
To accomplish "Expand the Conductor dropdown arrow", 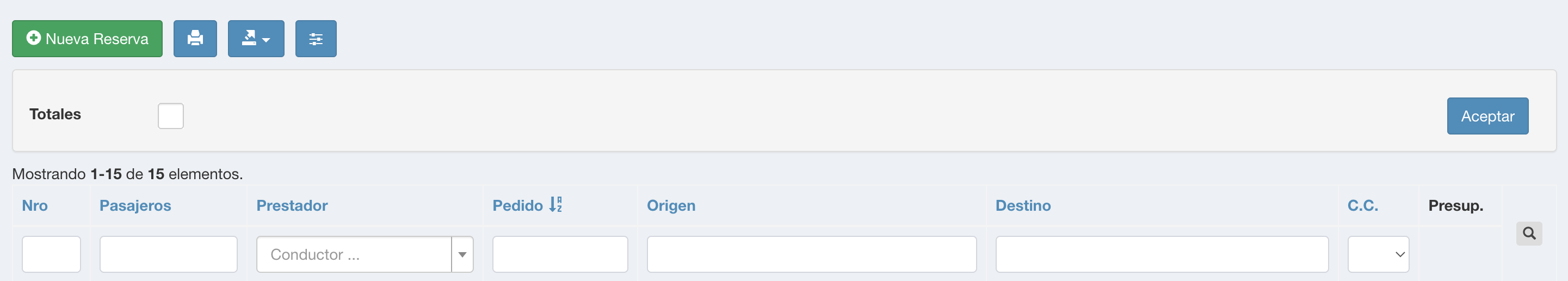I will 462,254.
